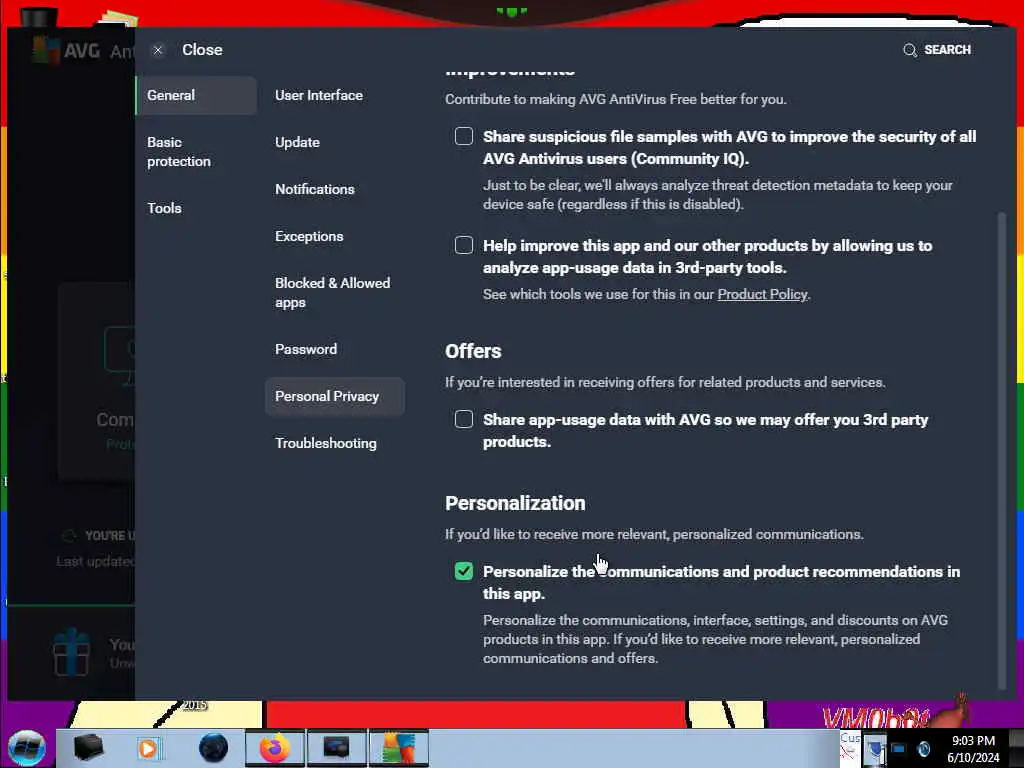
Task: Click the action center flag tray icon
Action: tap(874, 750)
